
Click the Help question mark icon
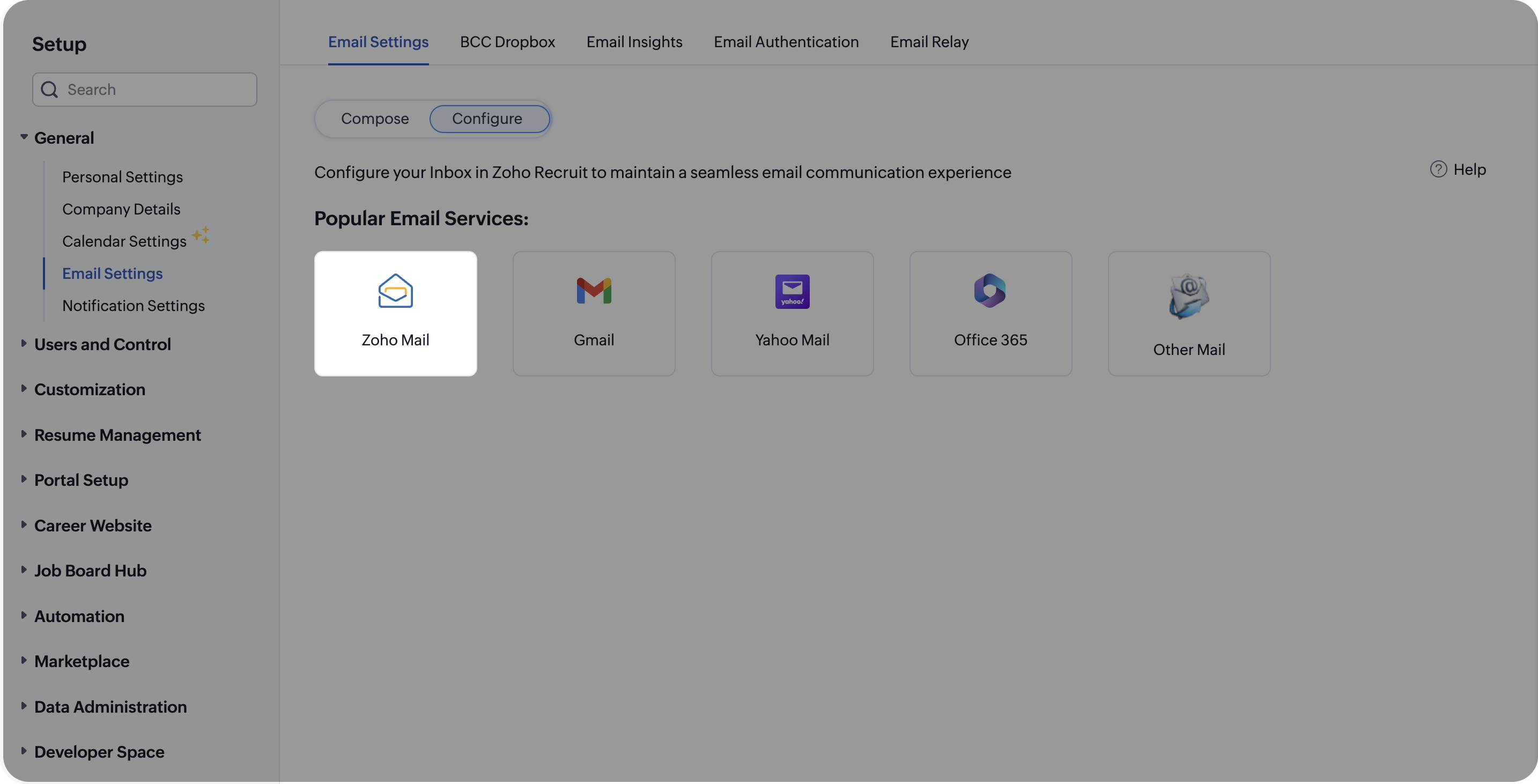coord(1438,169)
